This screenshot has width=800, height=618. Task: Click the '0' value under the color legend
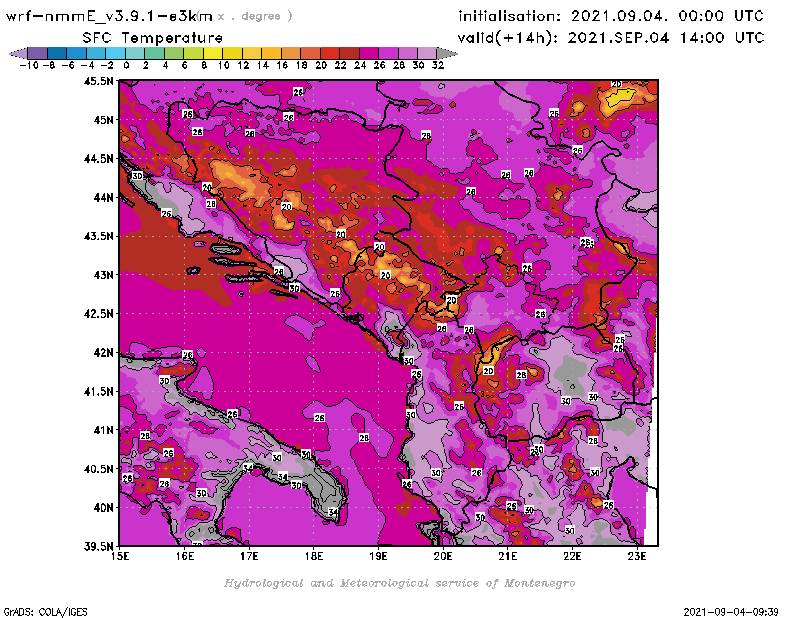[126, 66]
